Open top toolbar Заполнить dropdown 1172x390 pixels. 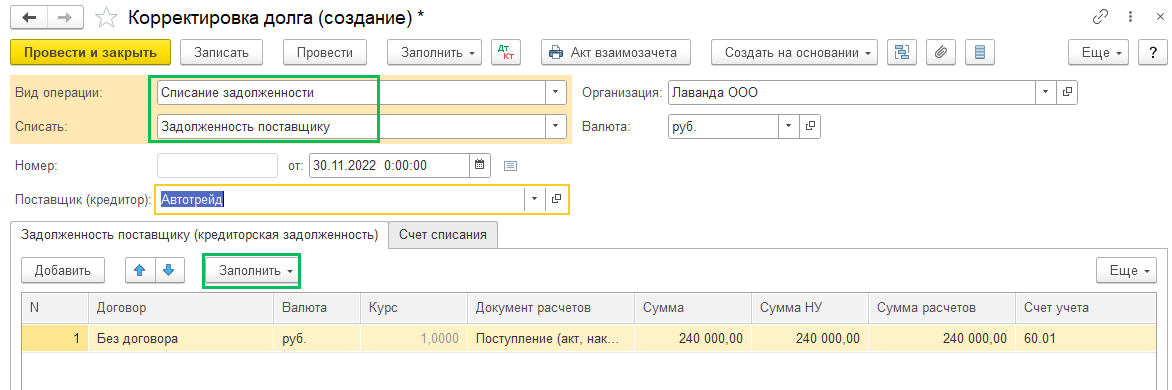pos(434,52)
